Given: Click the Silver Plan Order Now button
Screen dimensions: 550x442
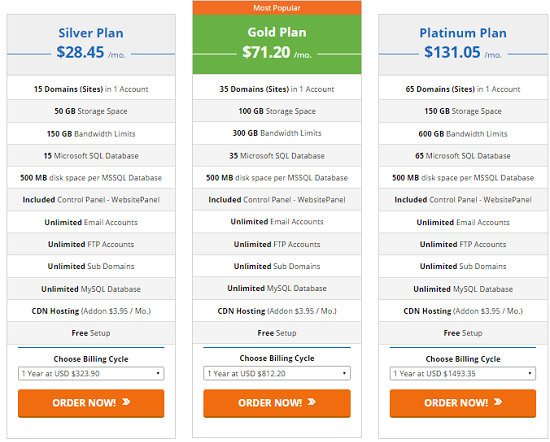Looking at the screenshot, I should coord(91,403).
